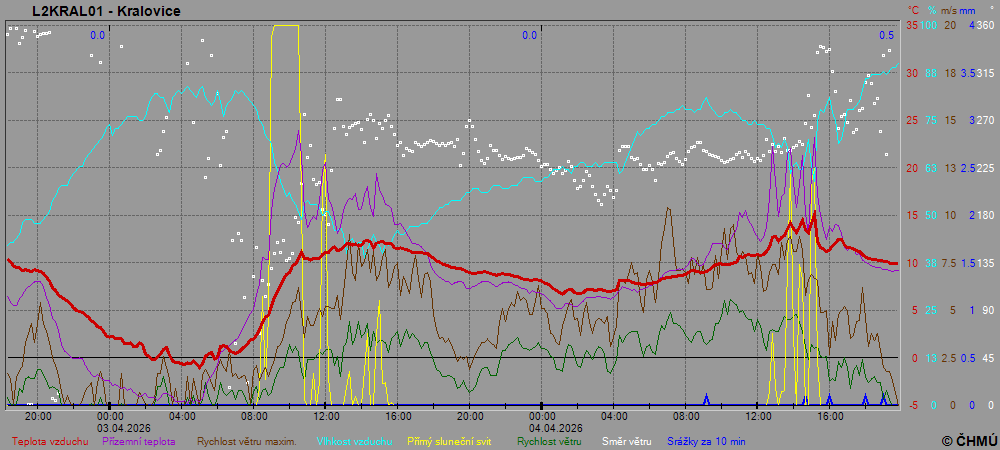Select the Přízemní teplota legend entry
The height and width of the screenshot is (450, 1000).
pos(139,440)
